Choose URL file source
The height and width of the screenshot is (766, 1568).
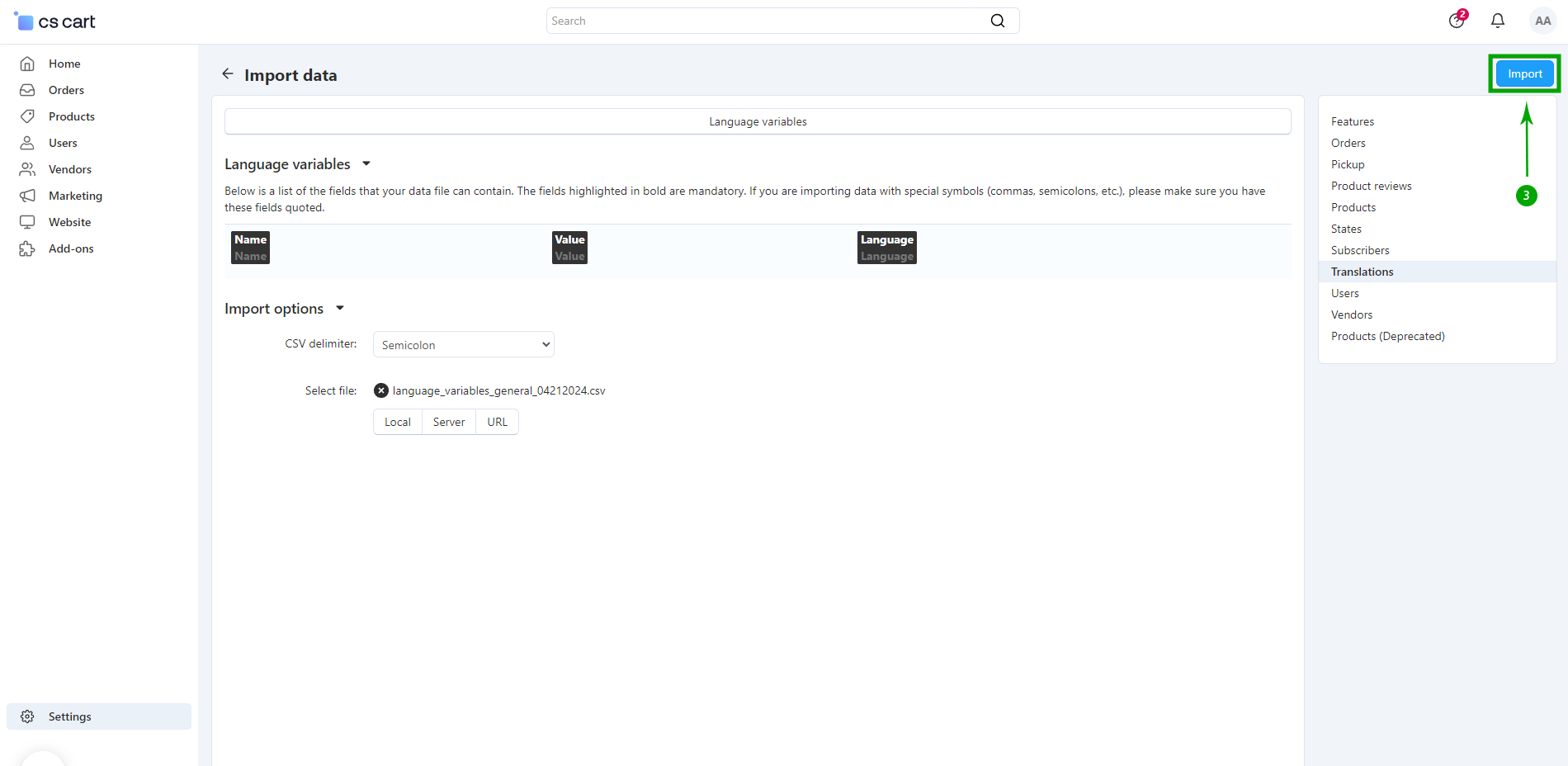click(497, 422)
